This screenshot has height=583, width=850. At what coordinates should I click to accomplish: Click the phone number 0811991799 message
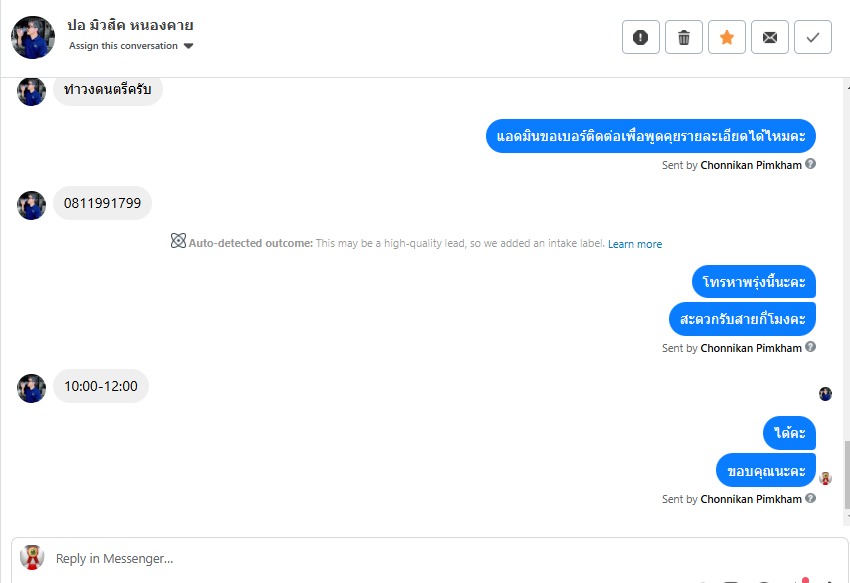(102, 204)
